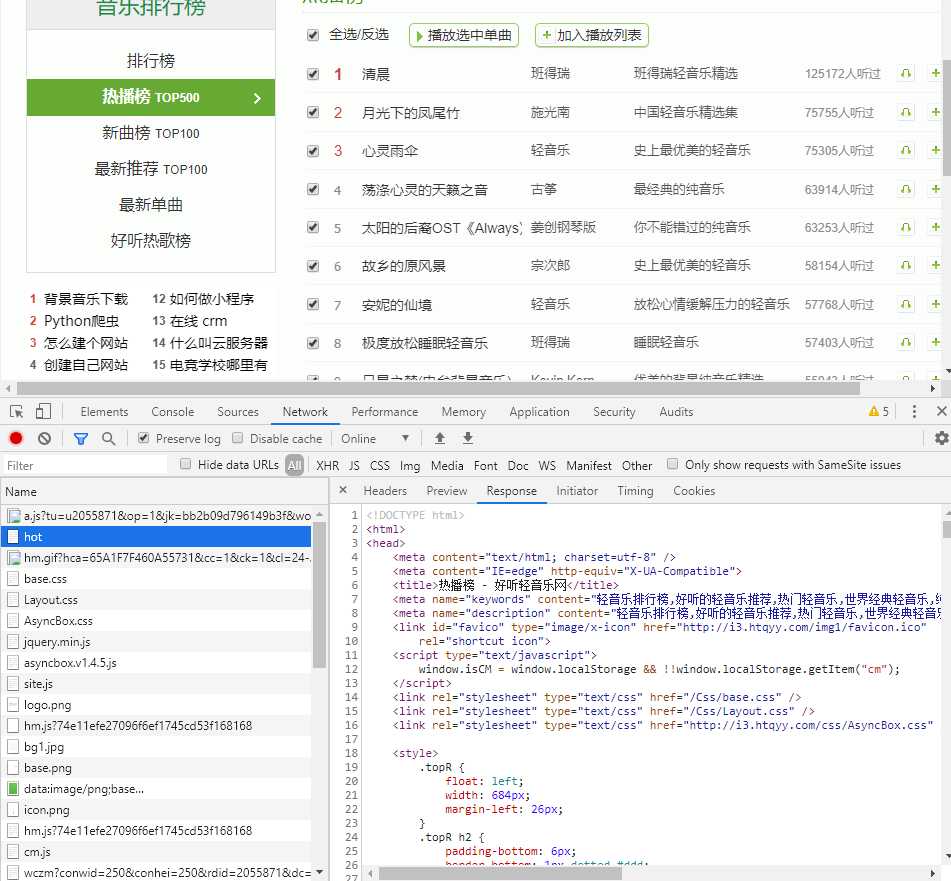Clear the network log icon
This screenshot has height=881, width=951.
(44, 438)
